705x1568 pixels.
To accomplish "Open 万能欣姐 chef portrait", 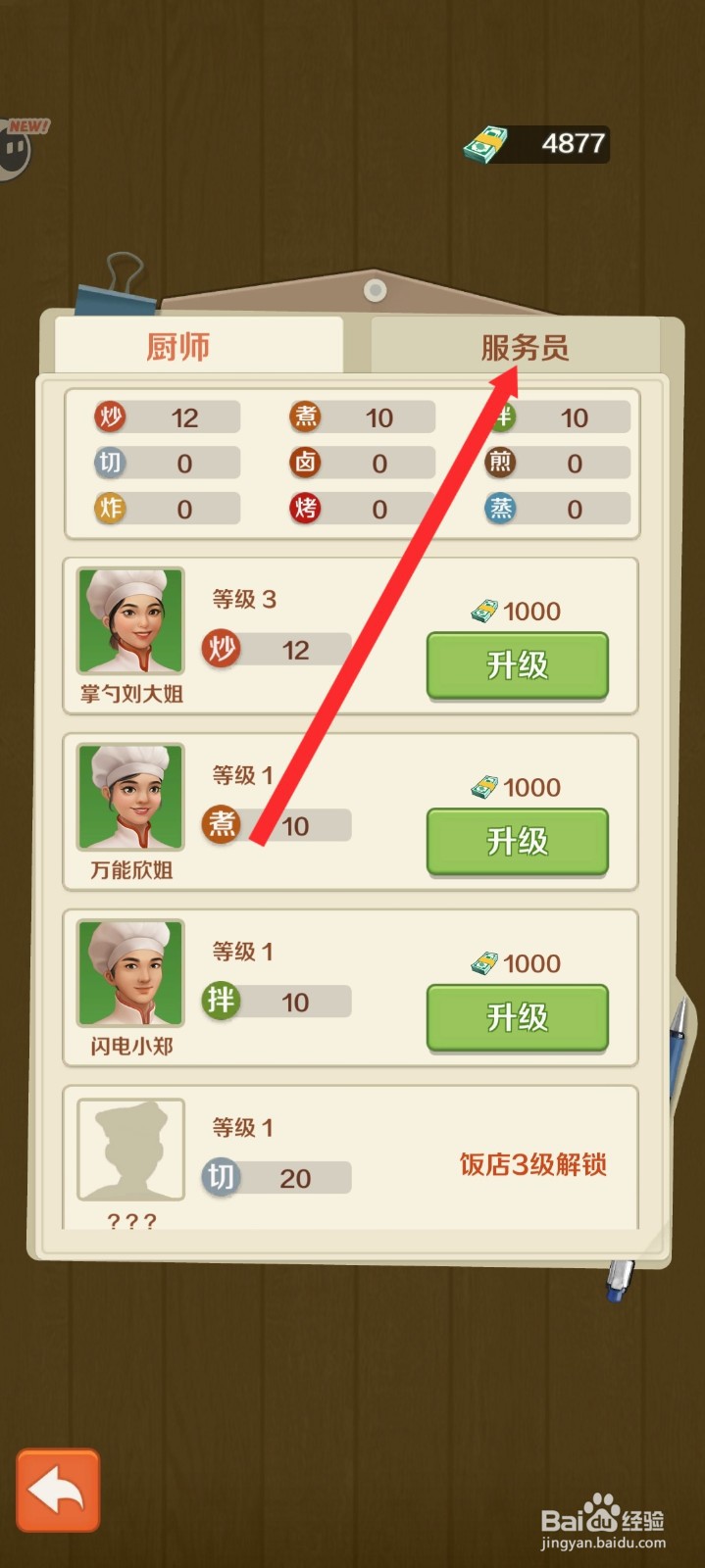I will click(x=130, y=797).
